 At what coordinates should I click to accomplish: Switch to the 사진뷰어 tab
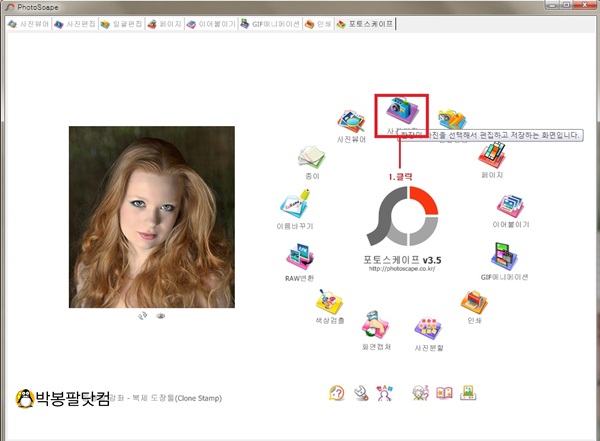28,22
